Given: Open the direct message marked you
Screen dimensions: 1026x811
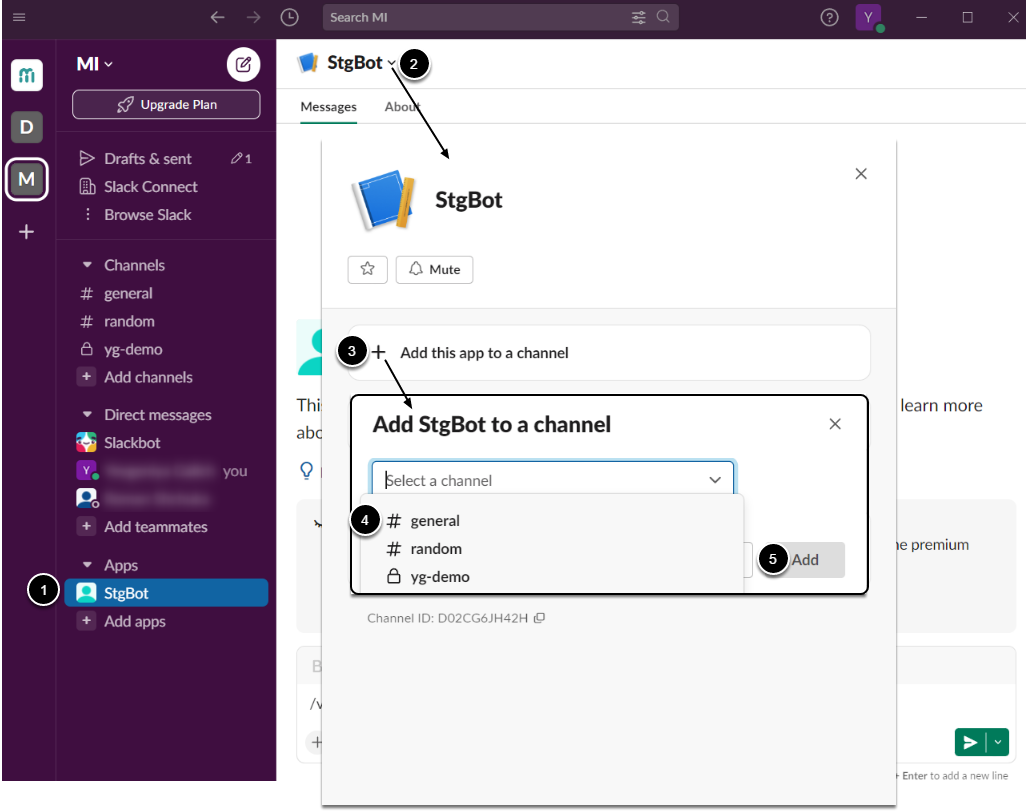Looking at the screenshot, I should [x=166, y=471].
